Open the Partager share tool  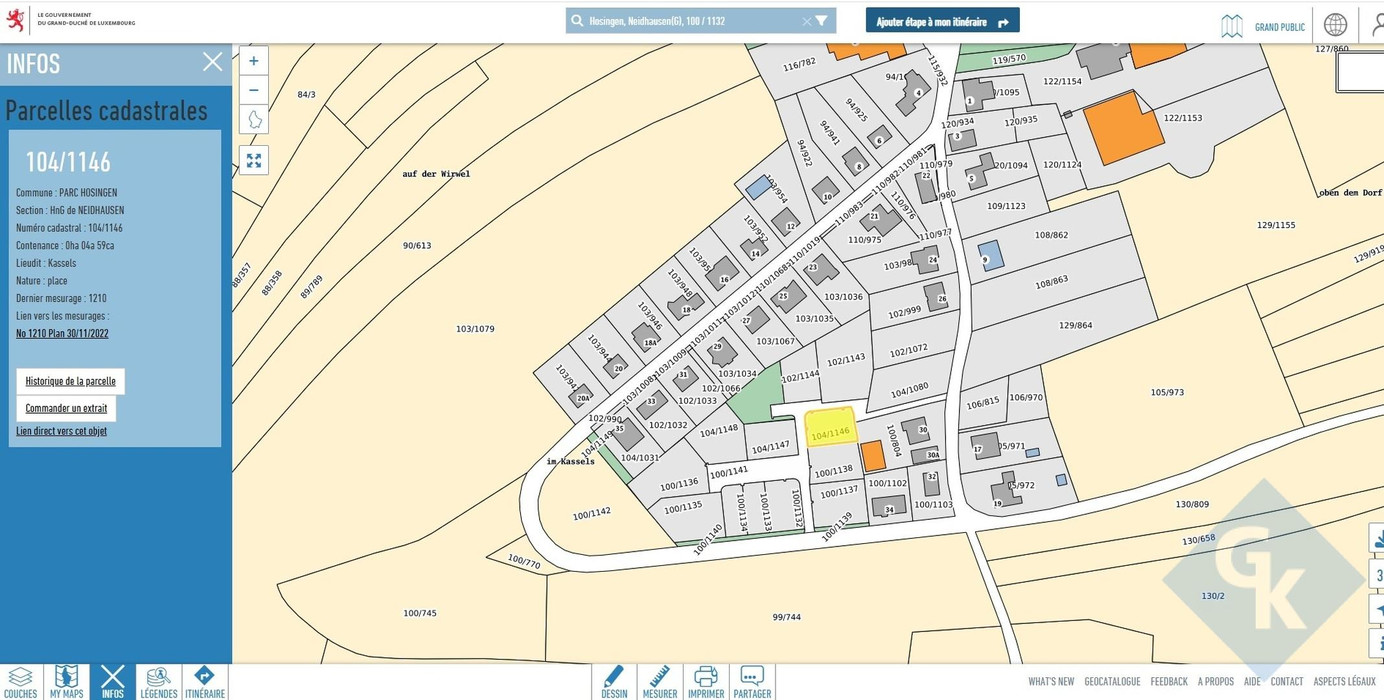tap(752, 682)
